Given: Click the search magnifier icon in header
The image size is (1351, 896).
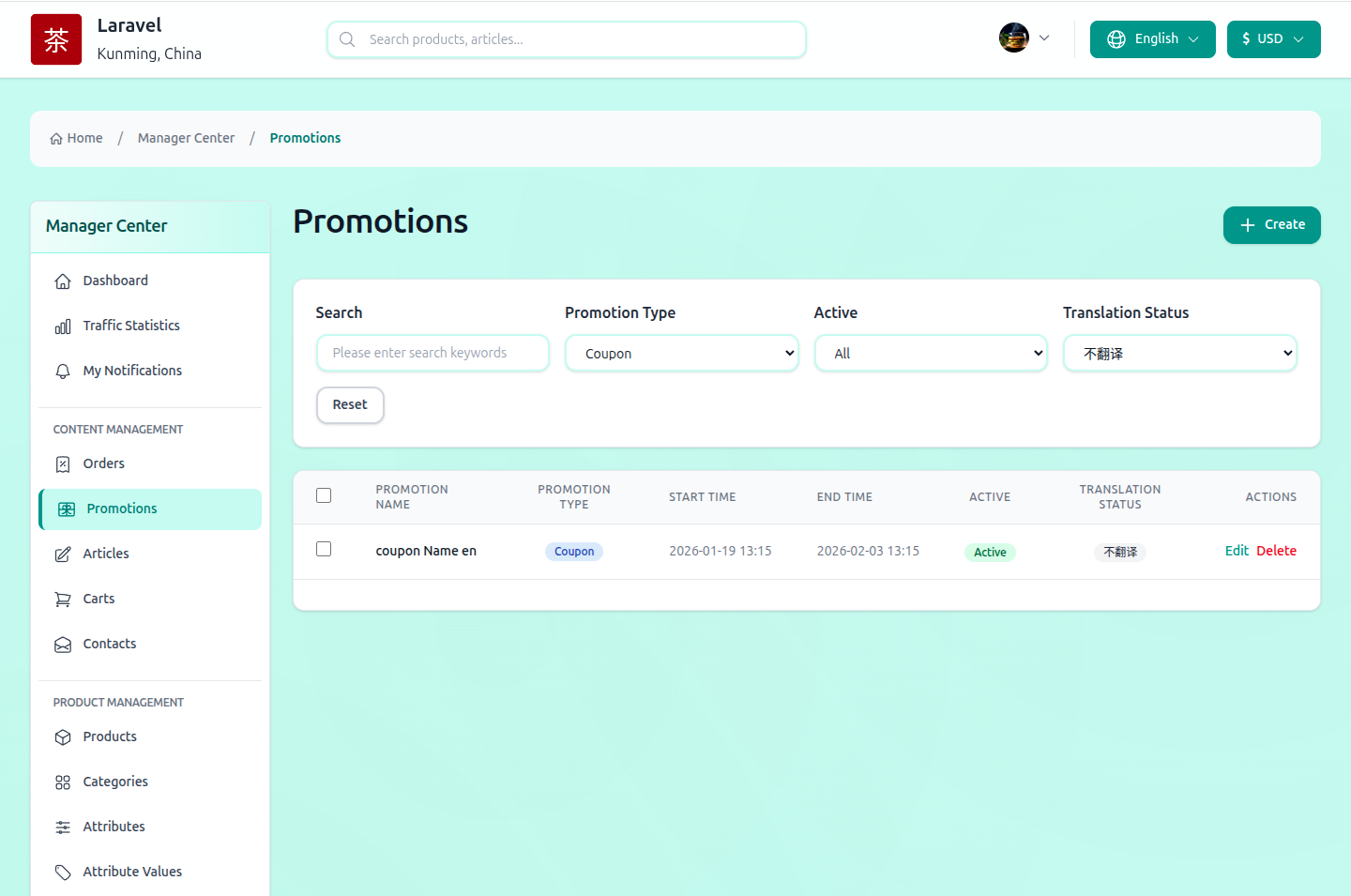Looking at the screenshot, I should tap(347, 39).
